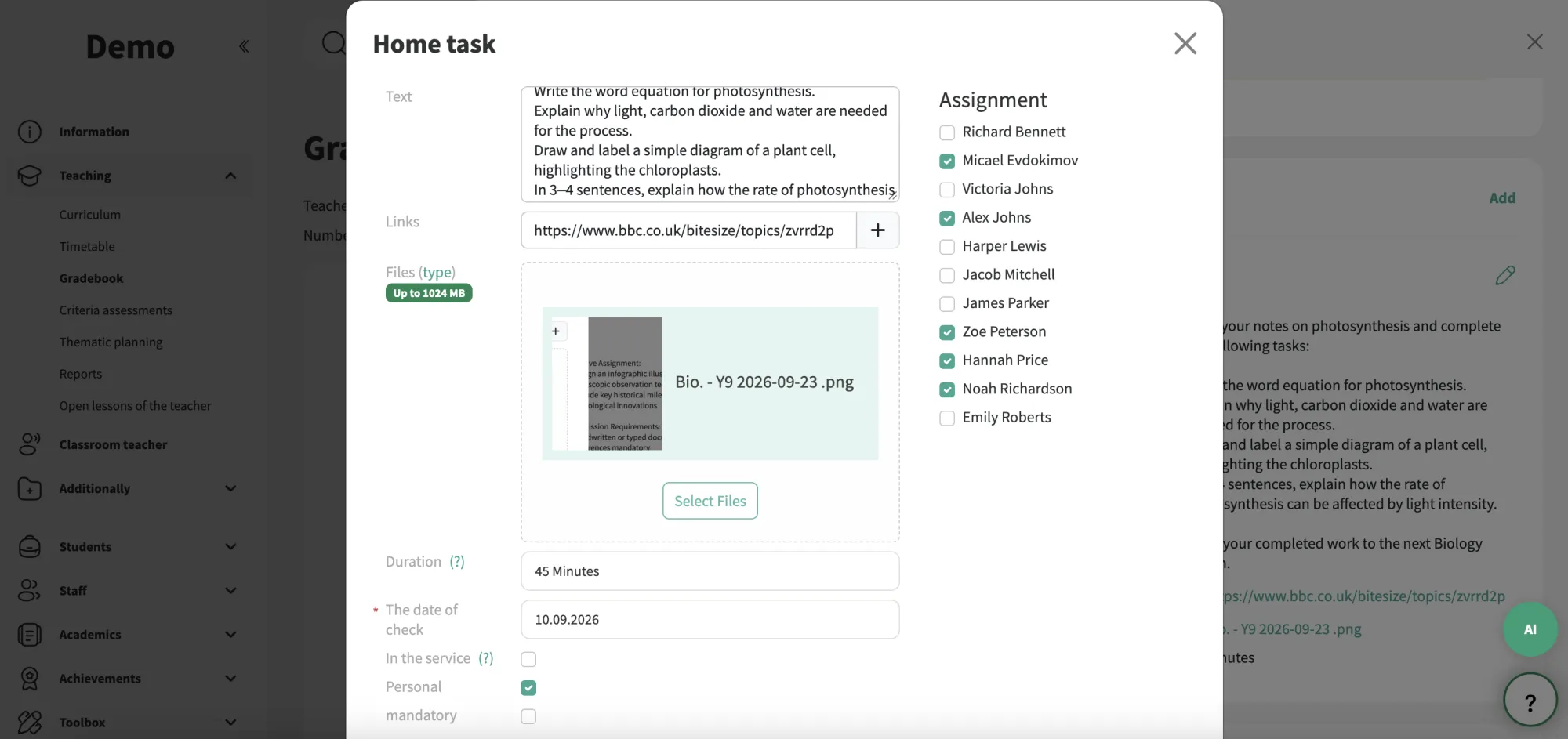Open Timetable in the sidebar

point(87,246)
